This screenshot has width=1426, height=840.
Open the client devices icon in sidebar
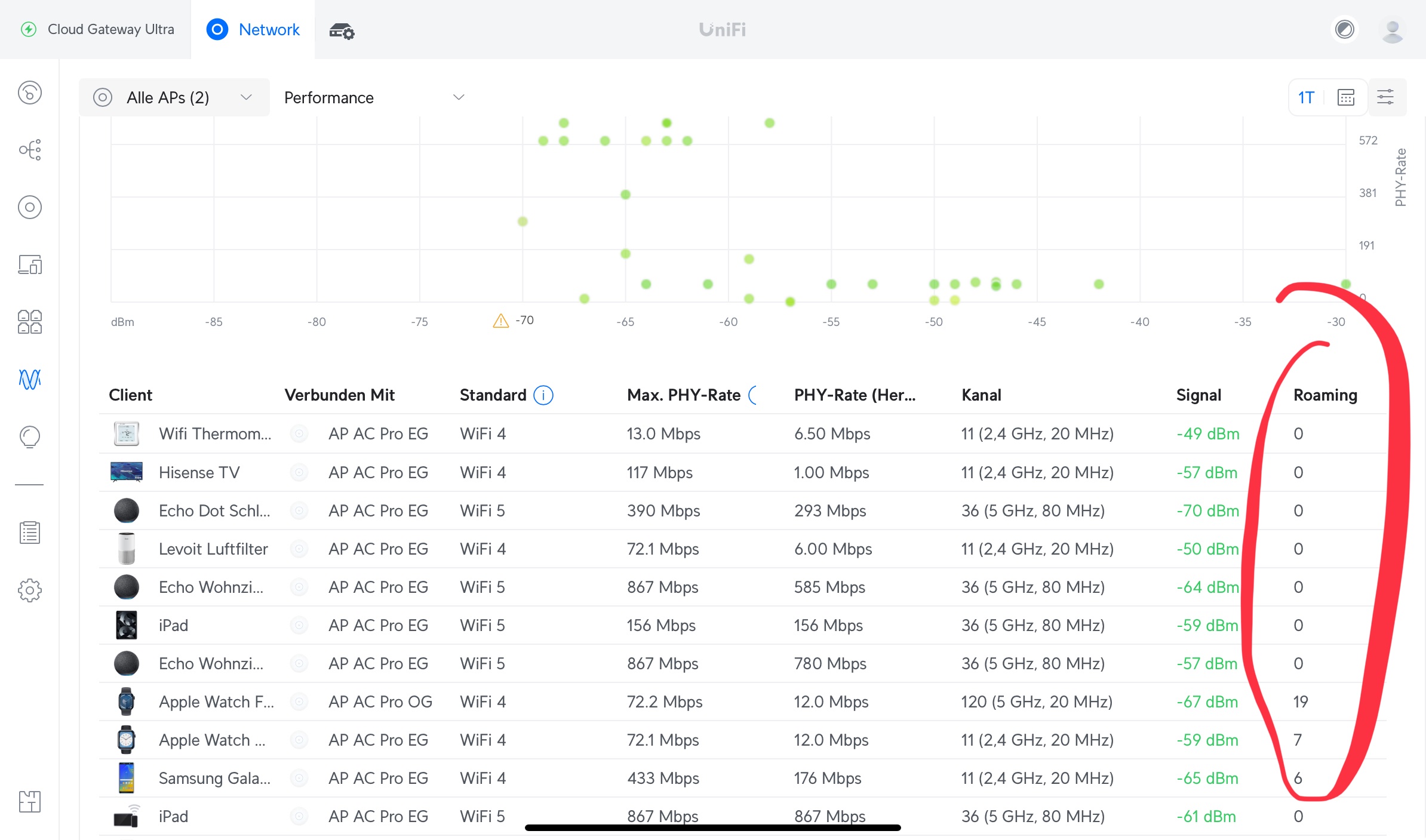point(29,264)
